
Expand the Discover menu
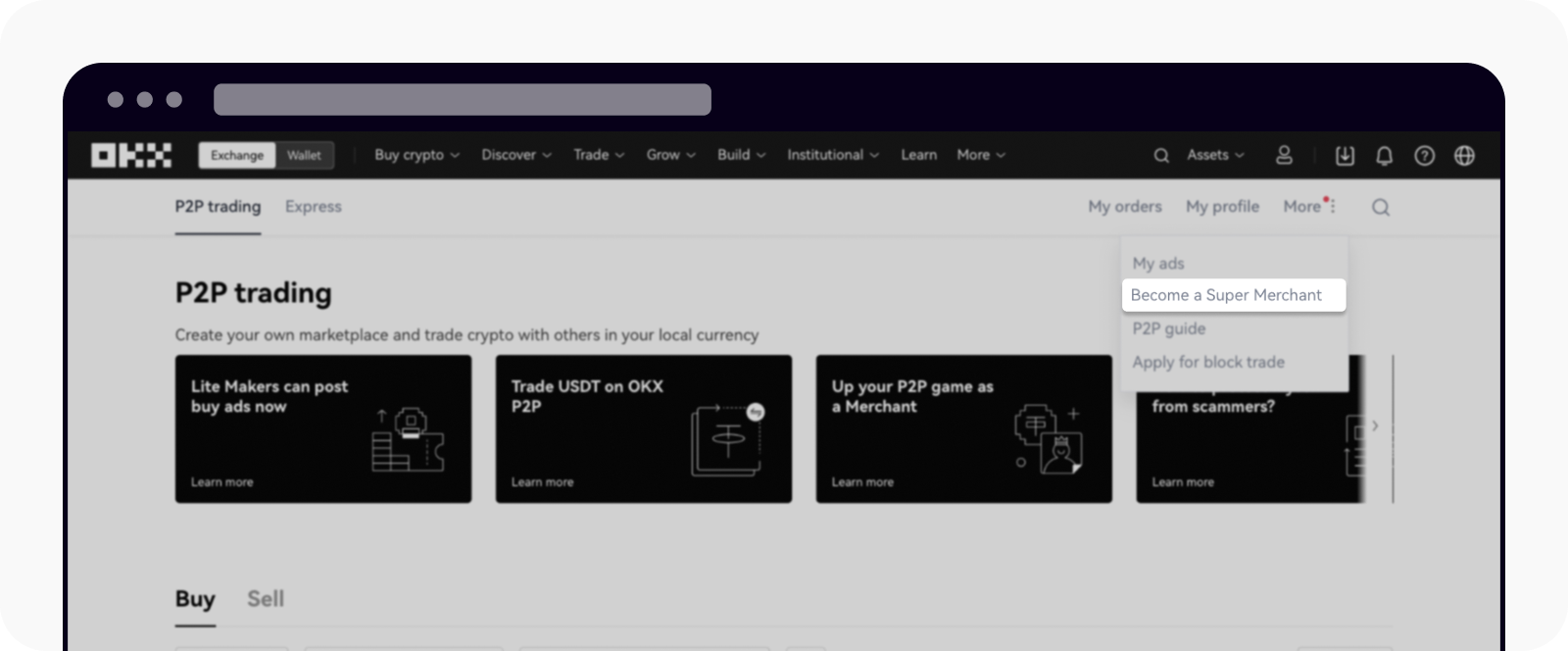(516, 155)
